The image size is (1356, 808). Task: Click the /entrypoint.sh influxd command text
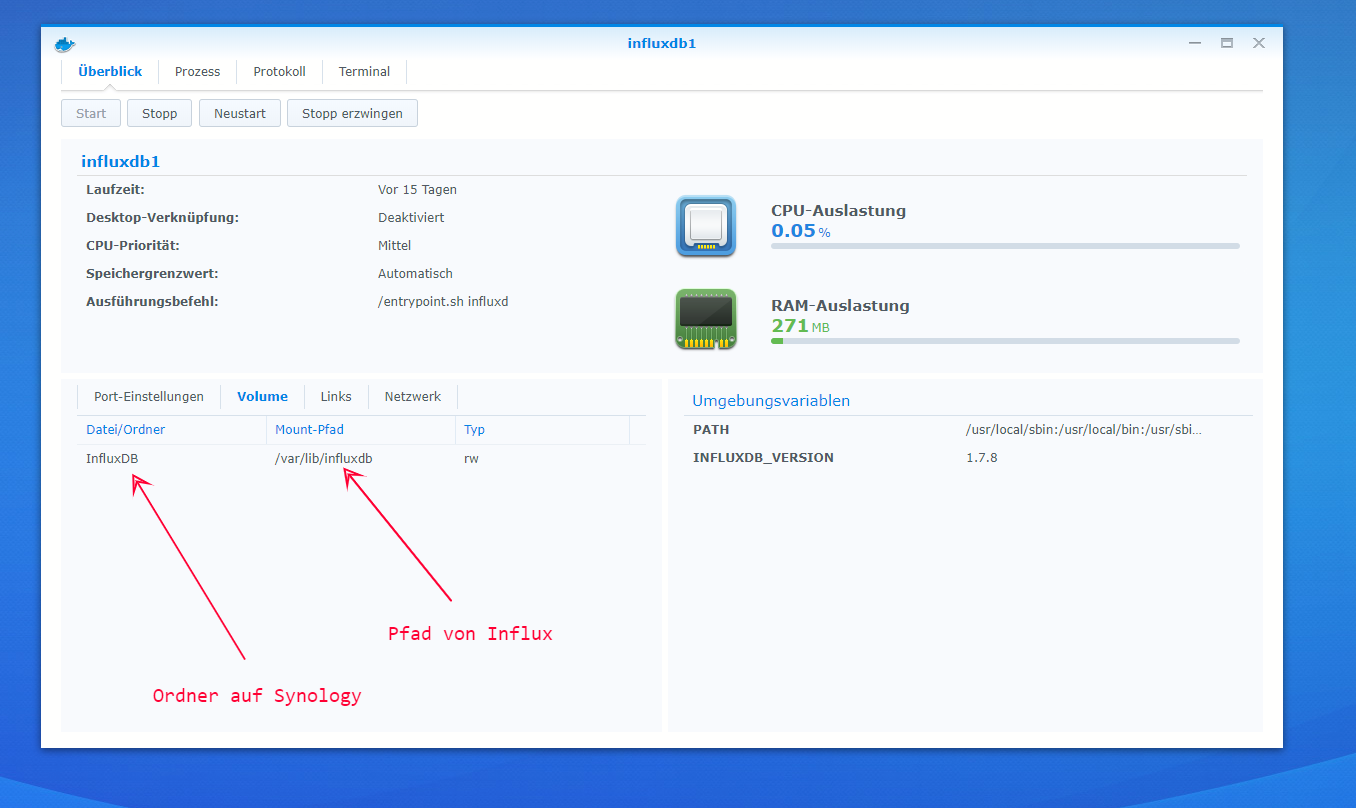click(x=443, y=301)
